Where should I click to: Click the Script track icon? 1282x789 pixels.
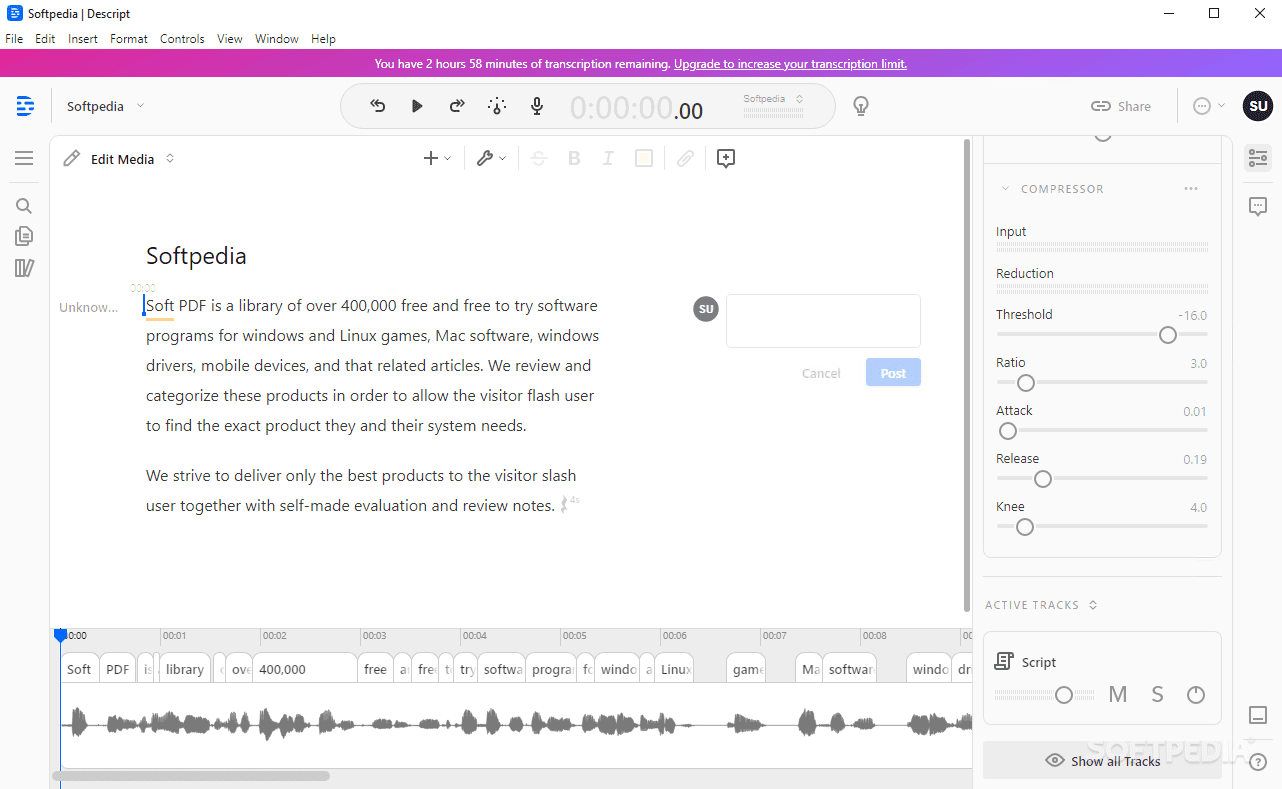[x=1004, y=662]
